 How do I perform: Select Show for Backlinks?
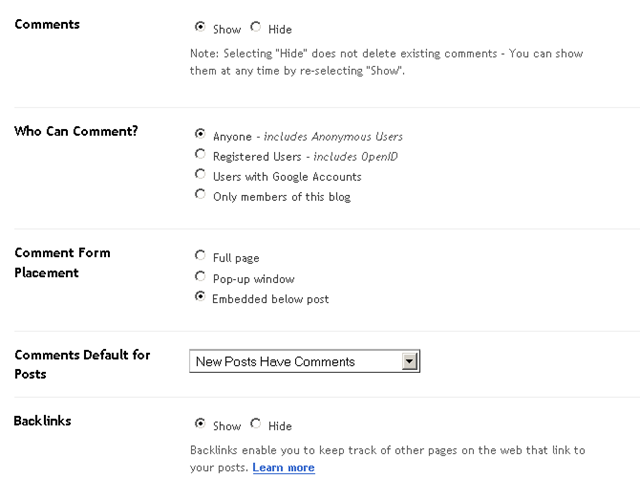point(200,424)
